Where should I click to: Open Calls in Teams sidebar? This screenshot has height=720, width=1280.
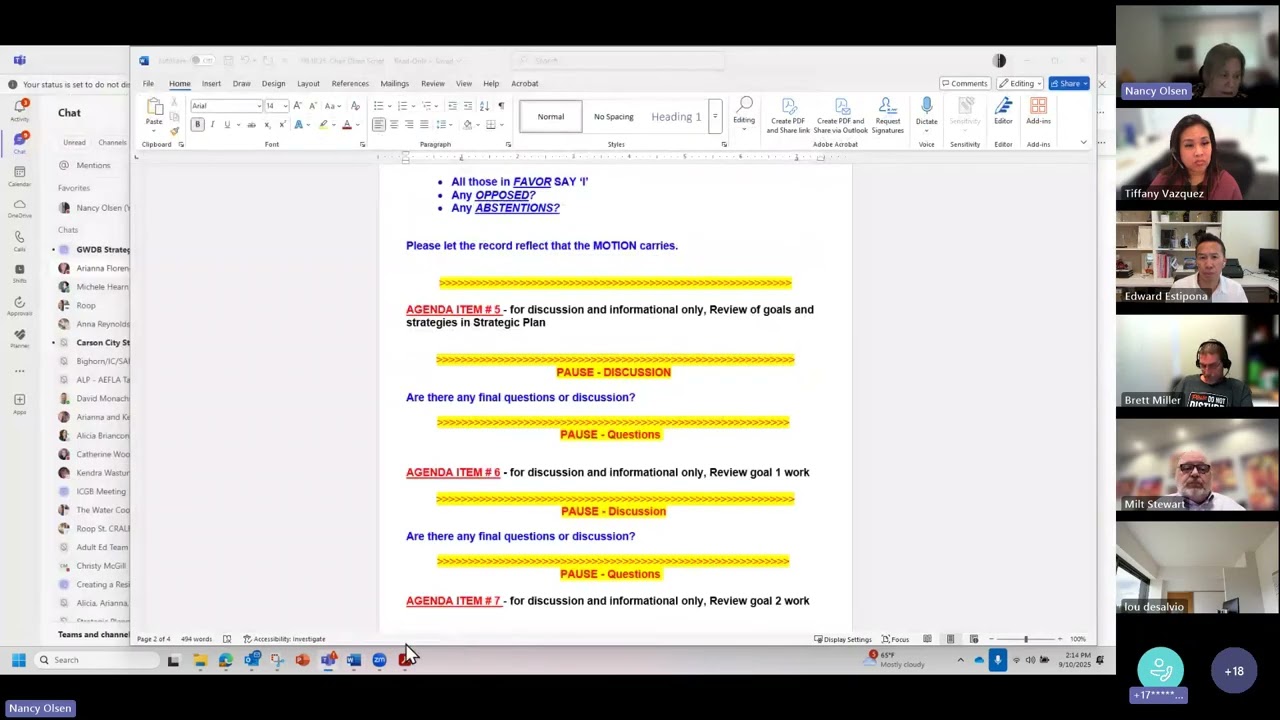click(19, 240)
